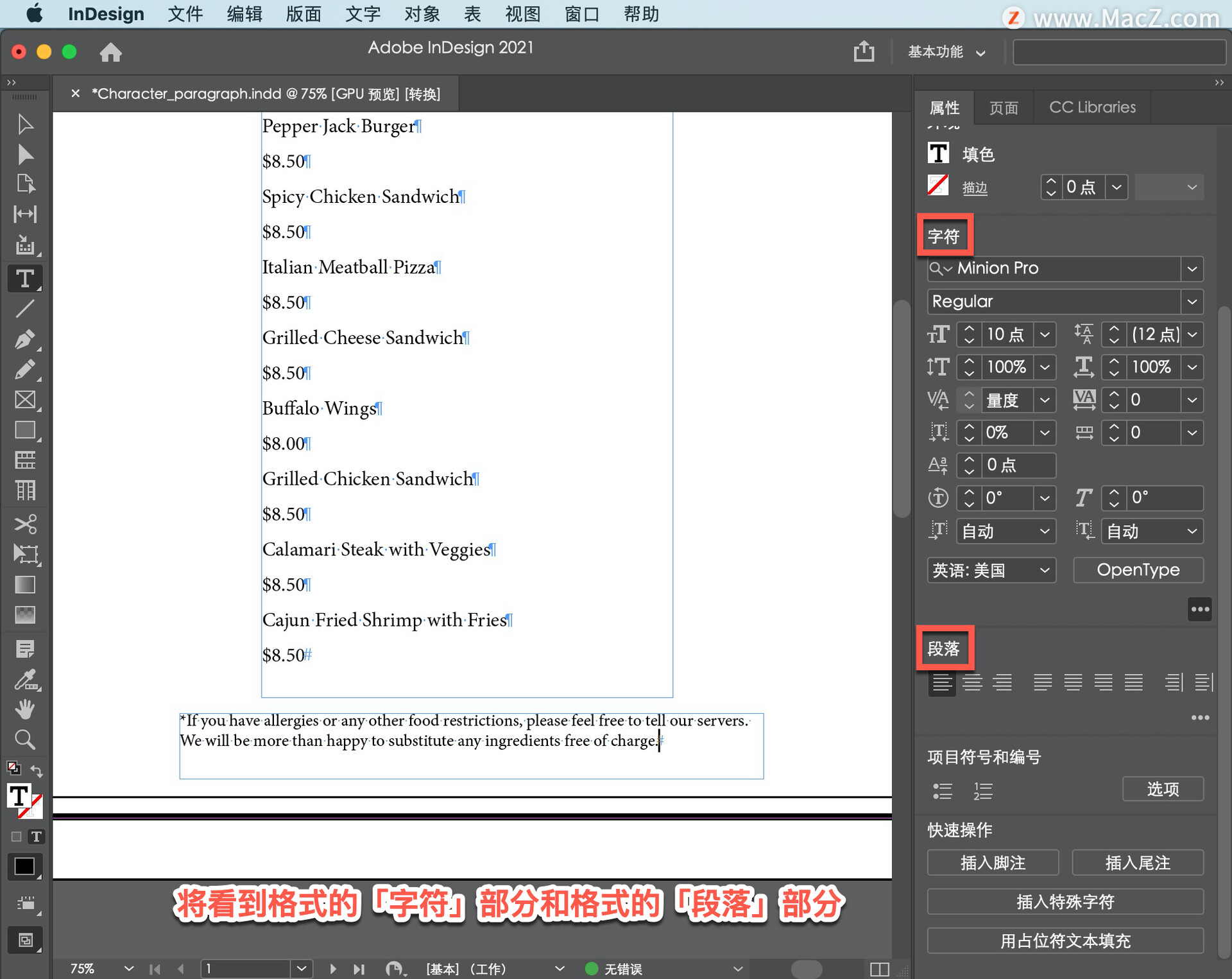This screenshot has width=1232, height=979.
Task: Select the Type tool
Action: point(25,279)
